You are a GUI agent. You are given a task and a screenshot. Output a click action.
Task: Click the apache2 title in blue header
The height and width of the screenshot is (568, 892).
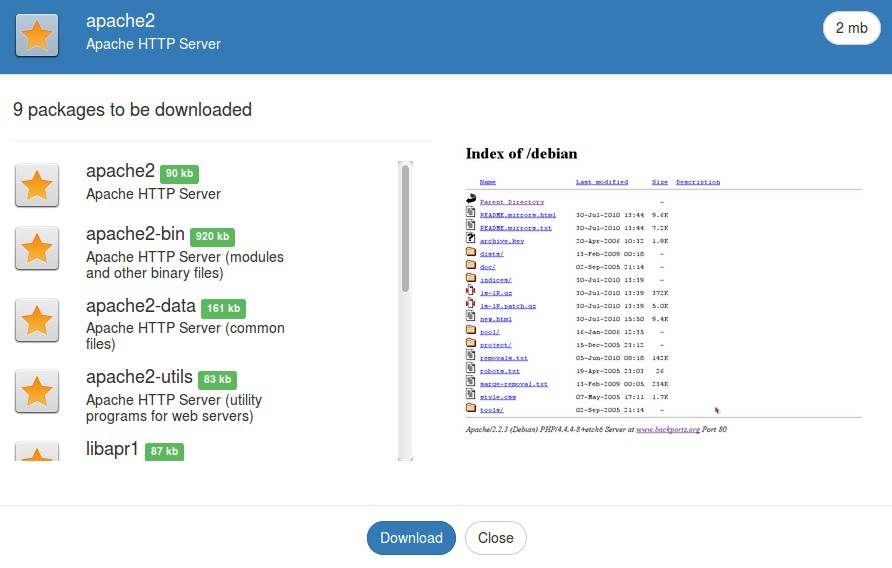[x=121, y=20]
